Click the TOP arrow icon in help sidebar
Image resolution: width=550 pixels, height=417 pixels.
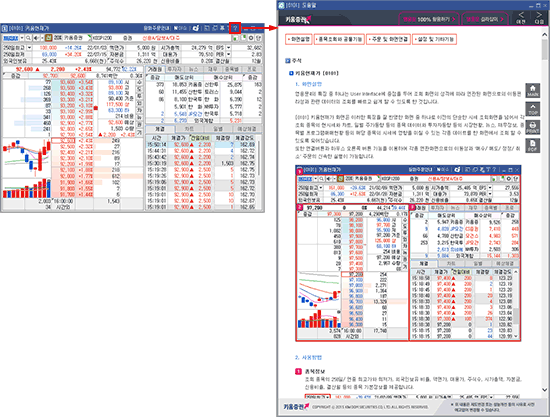point(532,109)
